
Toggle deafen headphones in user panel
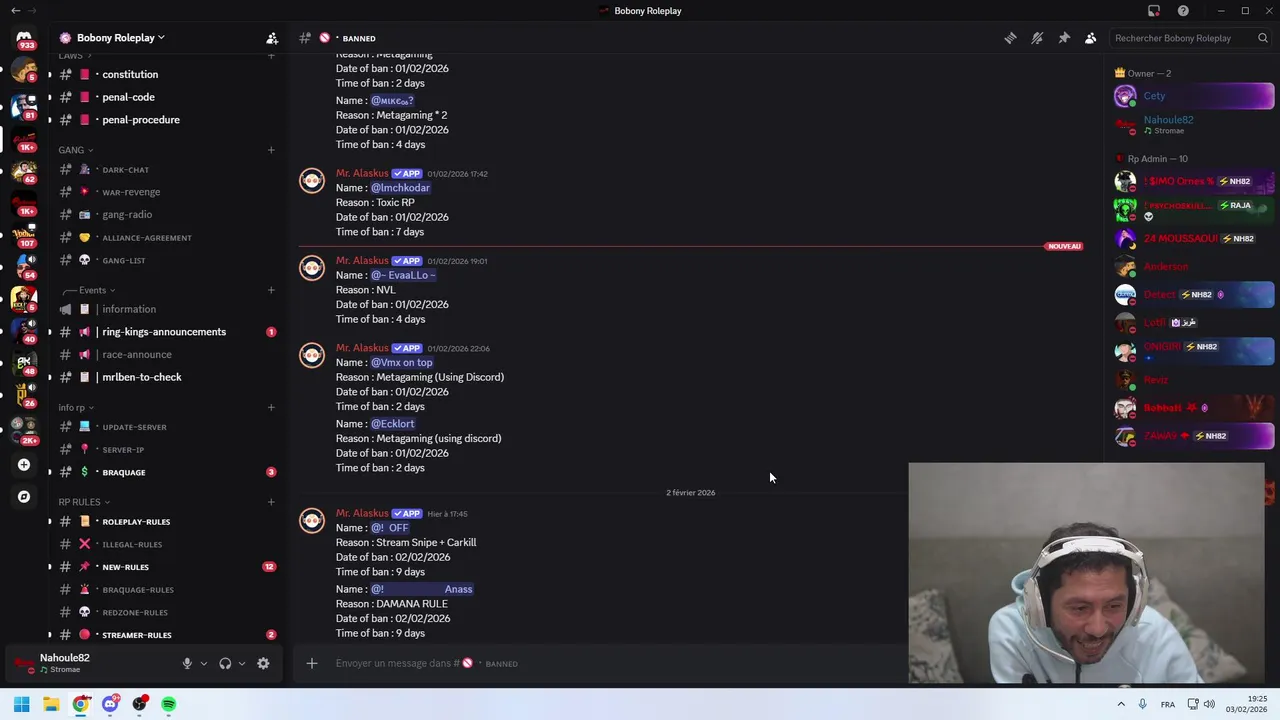click(225, 663)
